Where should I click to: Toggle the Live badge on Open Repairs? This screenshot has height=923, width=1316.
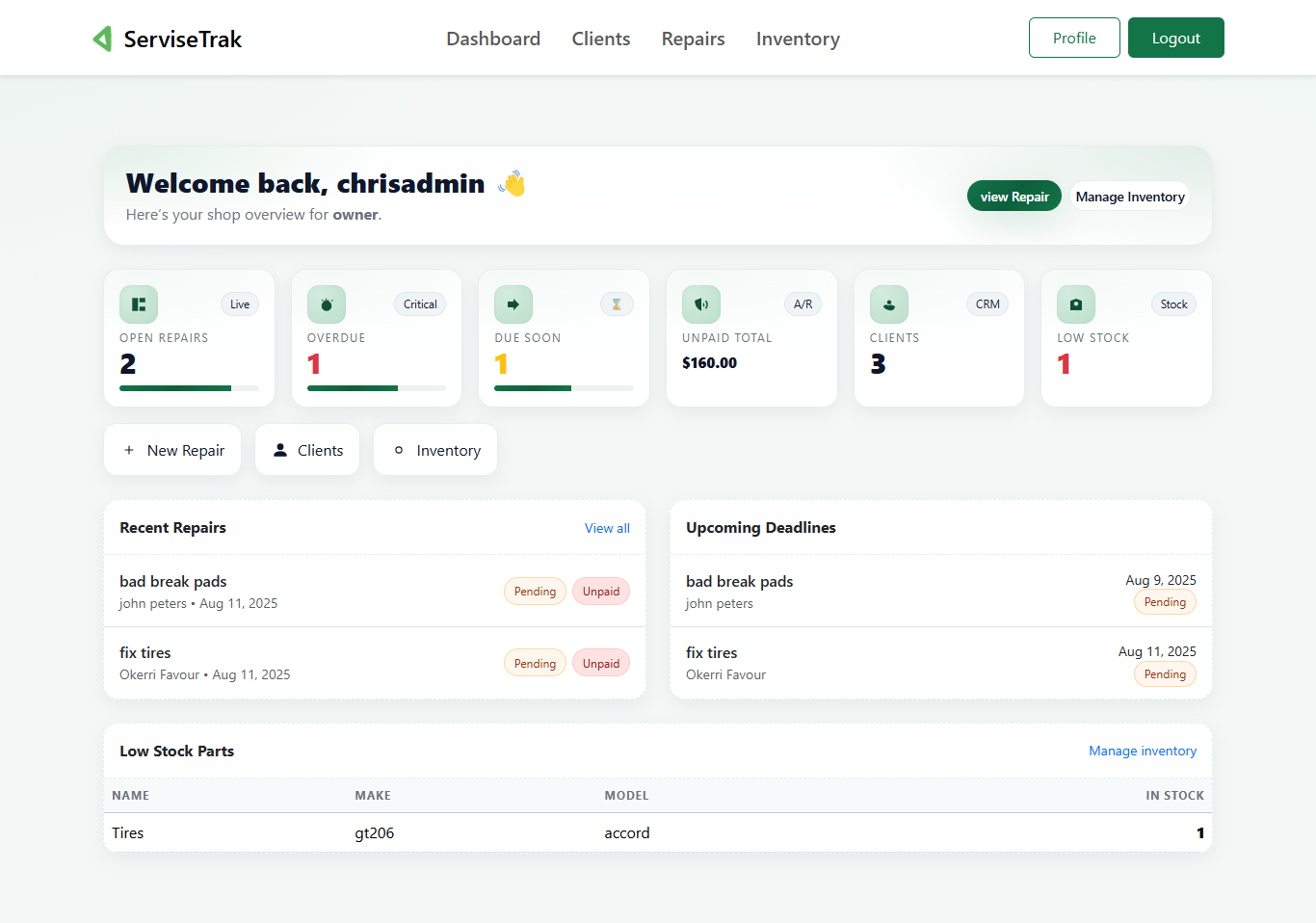(x=239, y=303)
